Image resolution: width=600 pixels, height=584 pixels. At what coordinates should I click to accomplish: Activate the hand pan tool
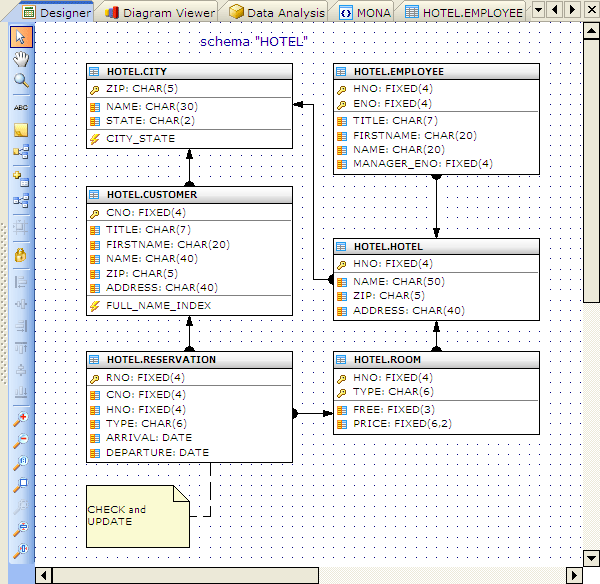pyautogui.click(x=21, y=59)
